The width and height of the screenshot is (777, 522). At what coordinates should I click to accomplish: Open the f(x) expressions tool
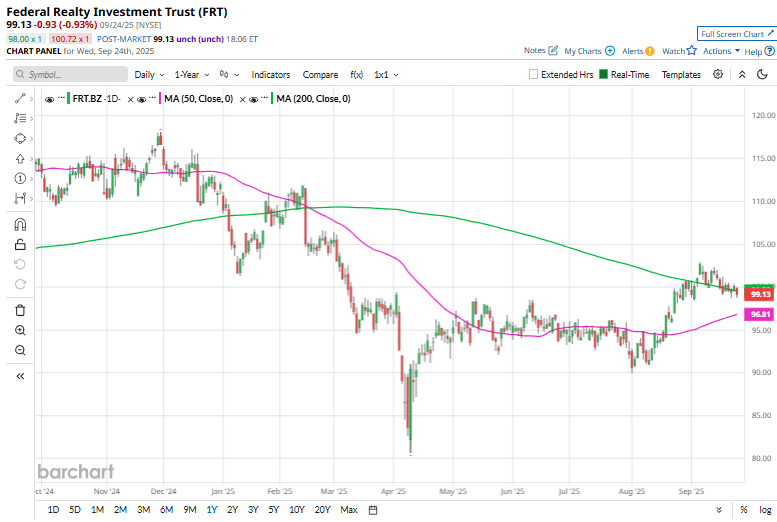pyautogui.click(x=356, y=74)
